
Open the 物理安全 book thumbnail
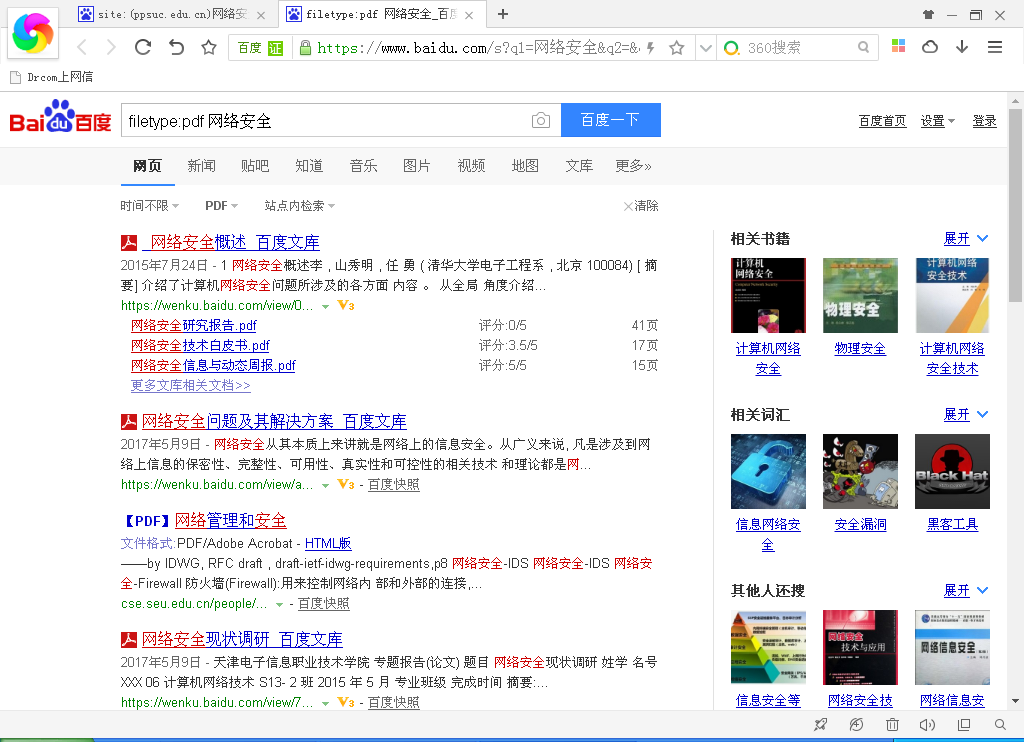point(860,295)
